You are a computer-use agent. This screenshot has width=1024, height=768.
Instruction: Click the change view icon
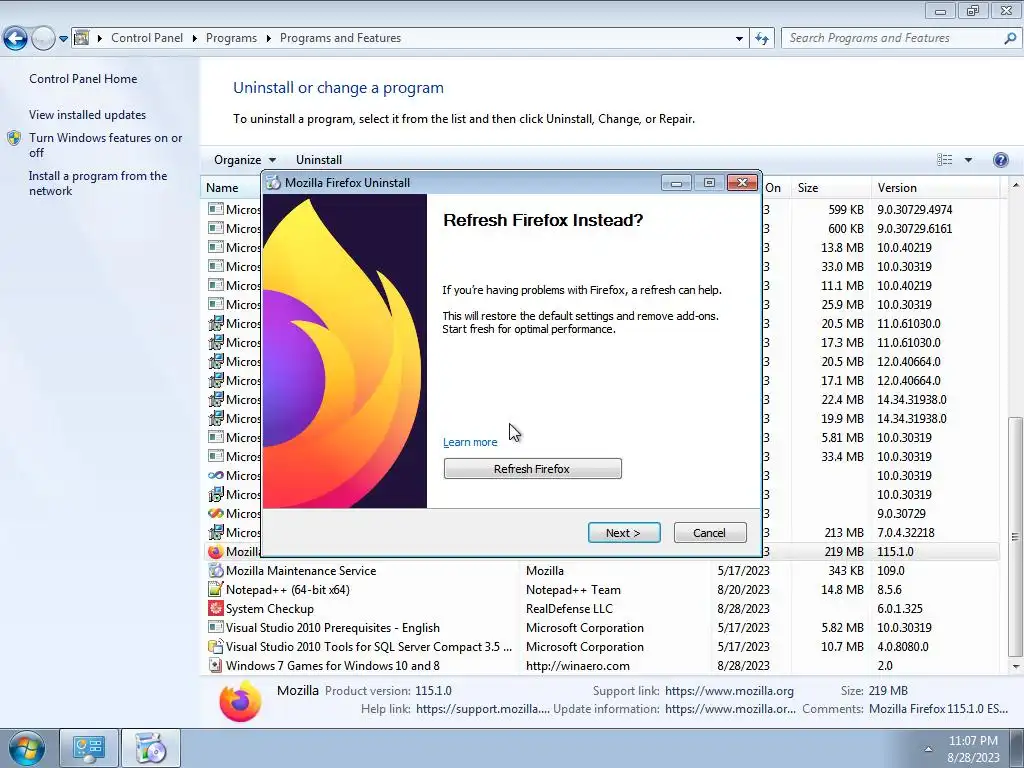tap(944, 159)
